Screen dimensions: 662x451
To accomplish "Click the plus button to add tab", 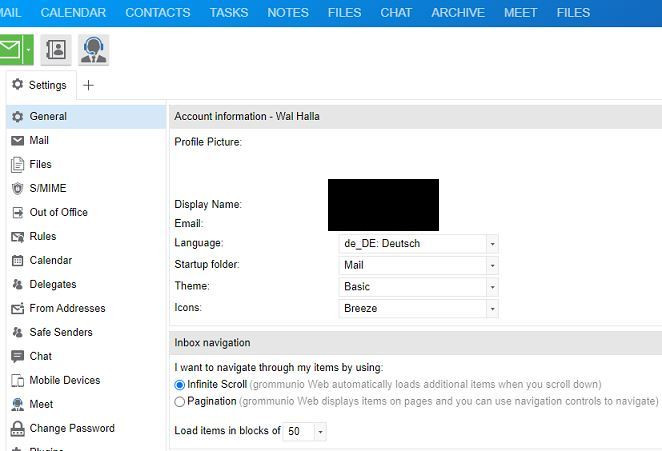I will pos(88,85).
